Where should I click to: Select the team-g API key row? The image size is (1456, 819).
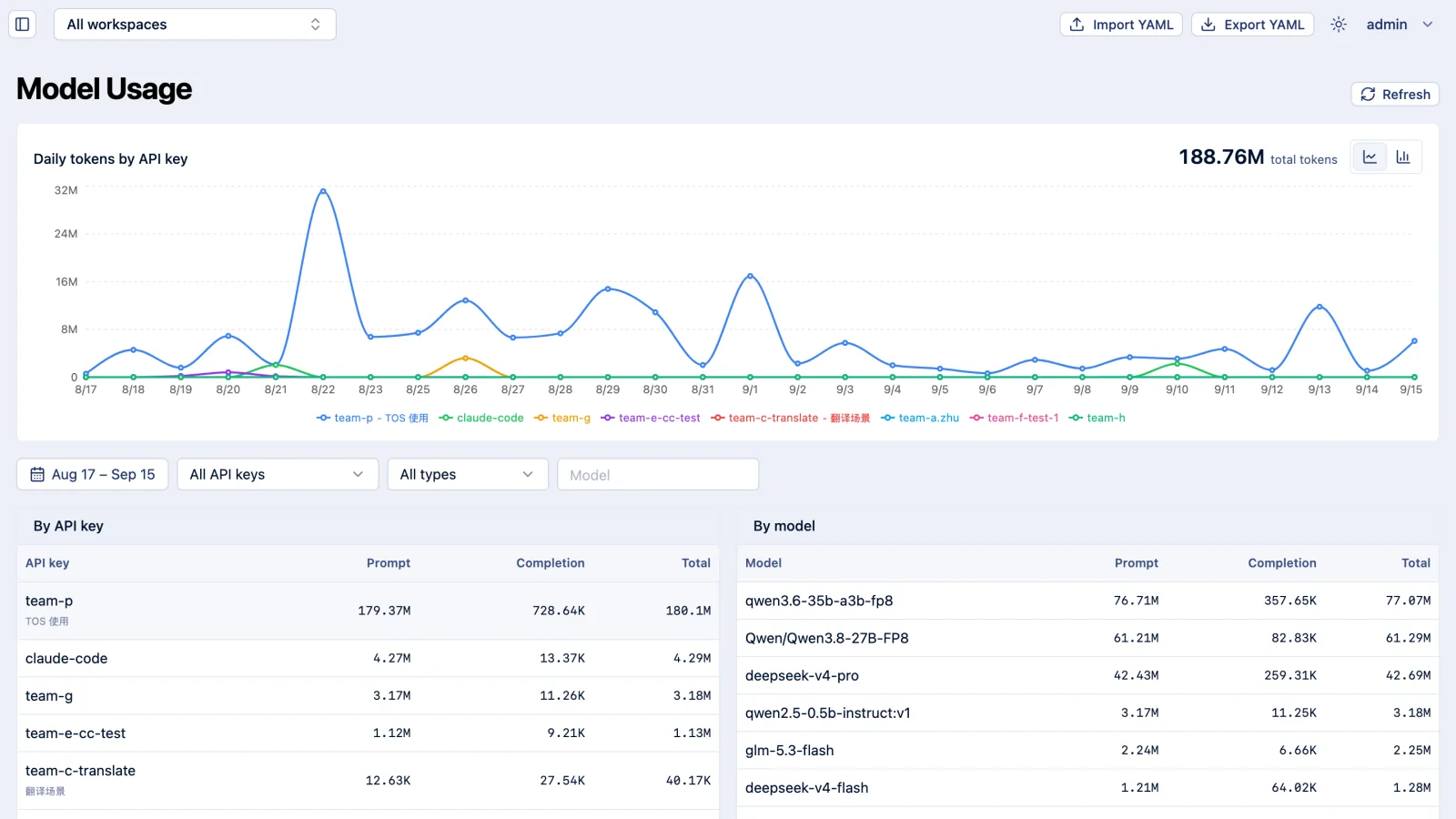[x=368, y=695]
